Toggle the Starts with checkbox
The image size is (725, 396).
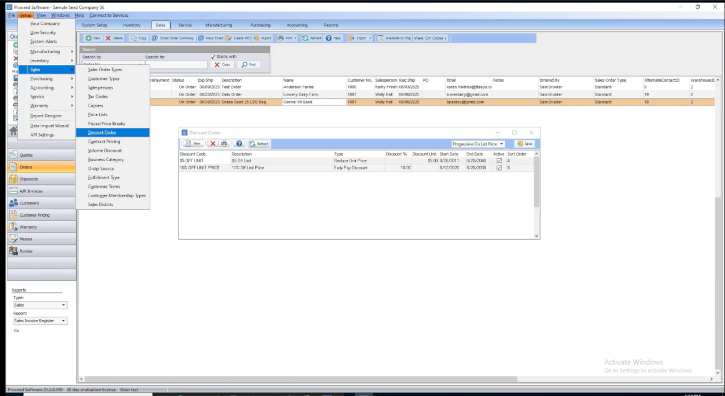(213, 57)
